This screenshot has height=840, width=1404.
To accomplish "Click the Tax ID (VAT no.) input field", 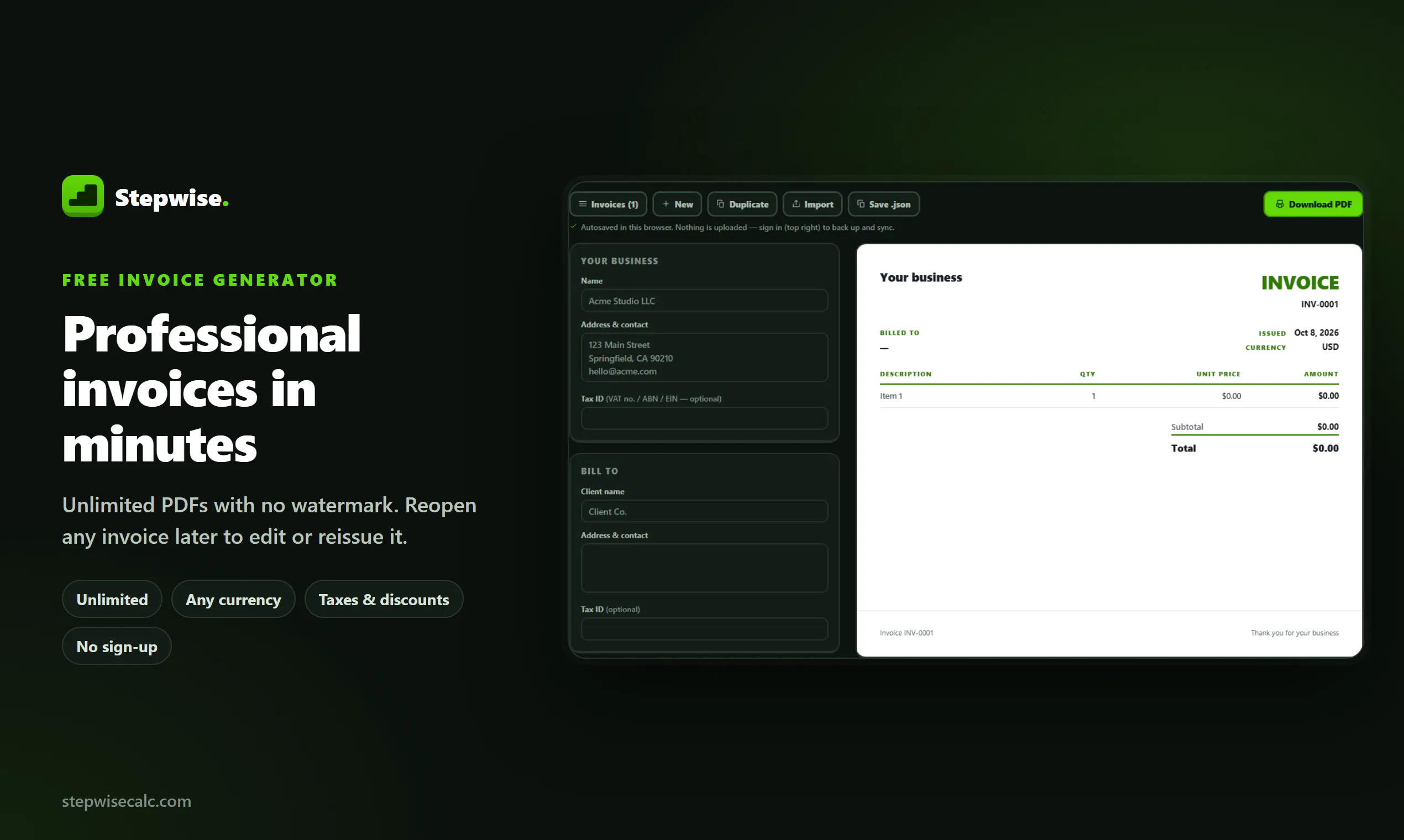I will (x=704, y=418).
